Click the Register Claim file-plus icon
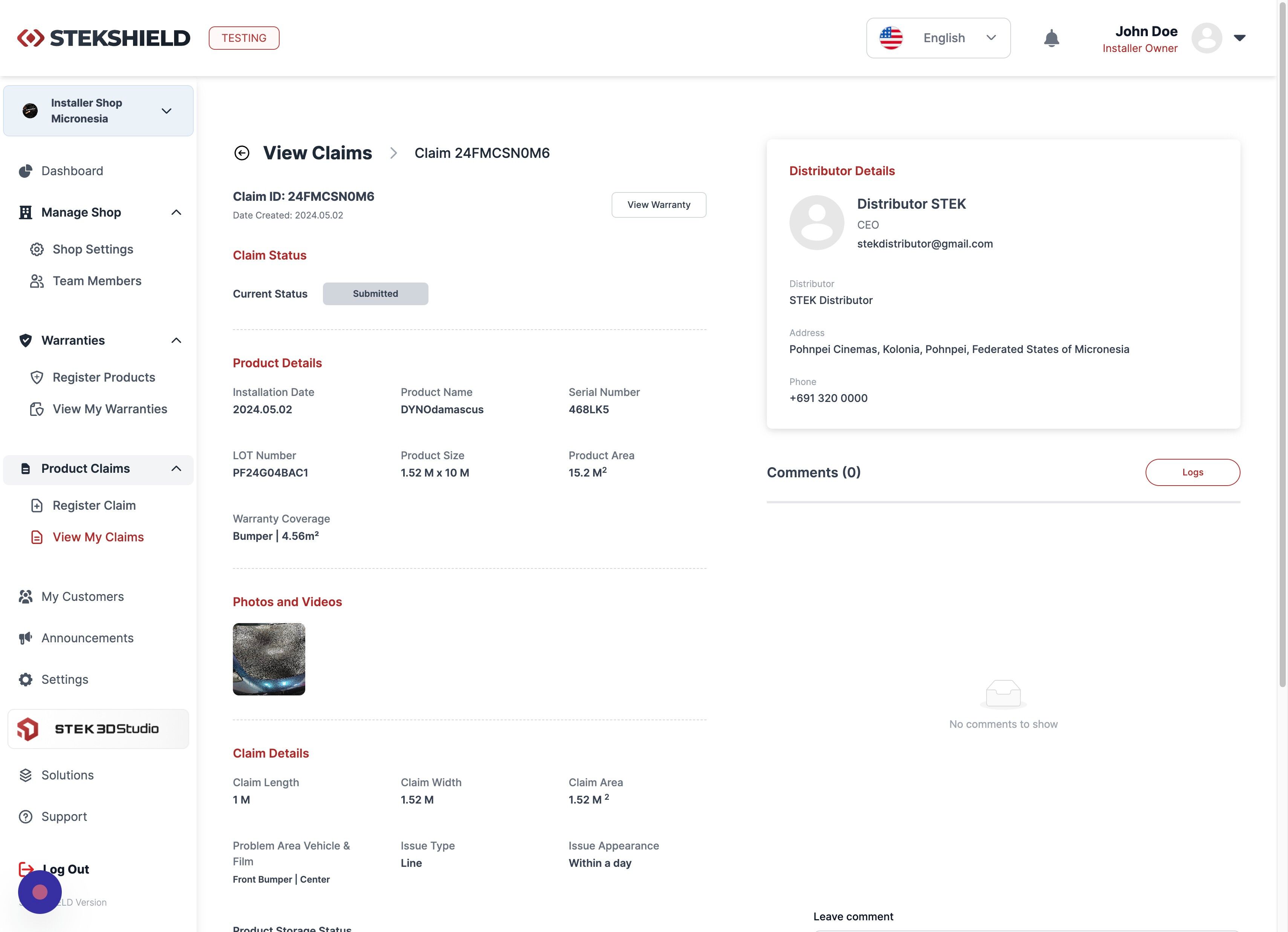Screen dimensions: 1288x932 pos(37,506)
